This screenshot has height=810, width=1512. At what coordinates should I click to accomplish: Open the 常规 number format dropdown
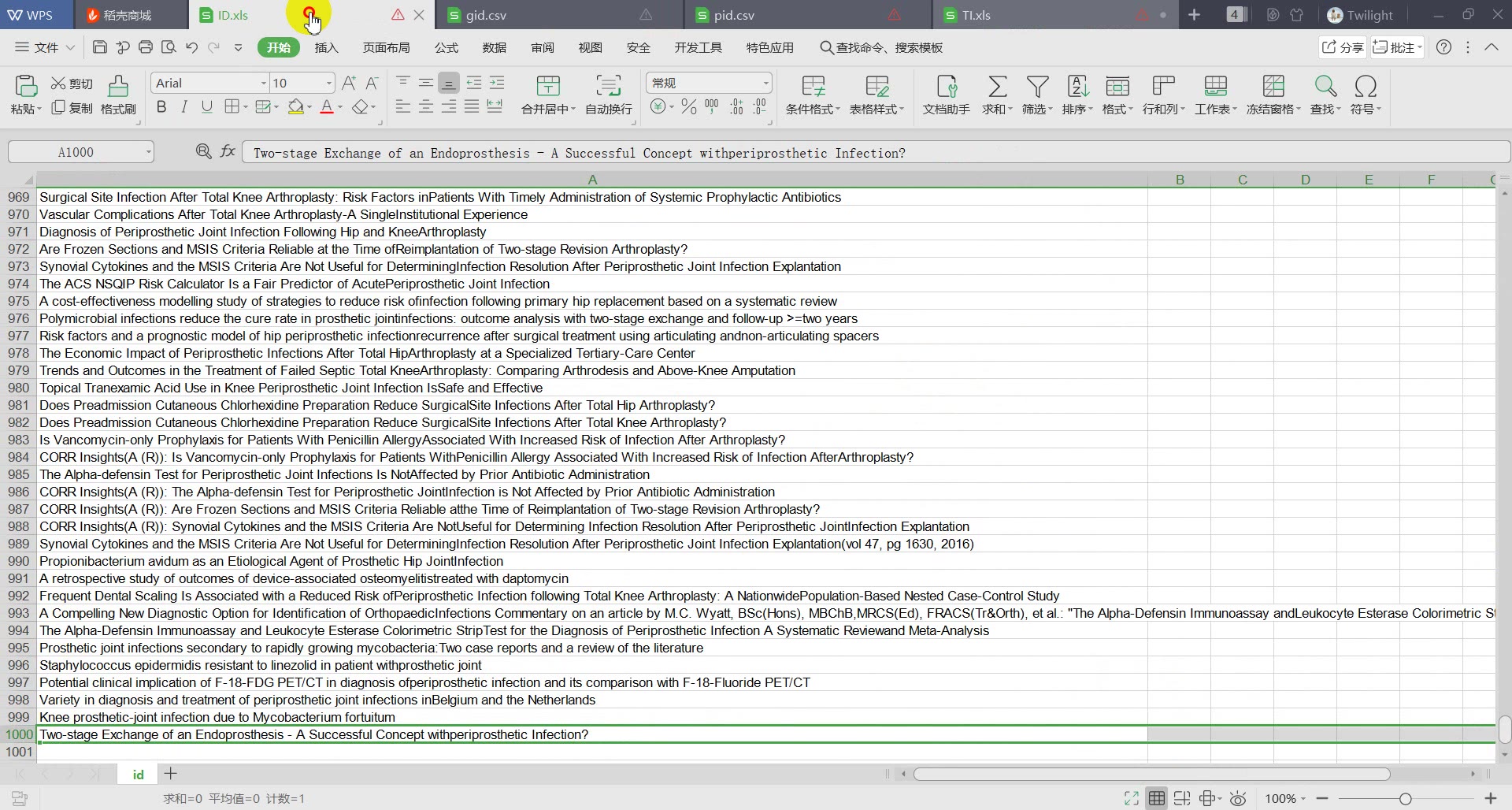[x=765, y=83]
